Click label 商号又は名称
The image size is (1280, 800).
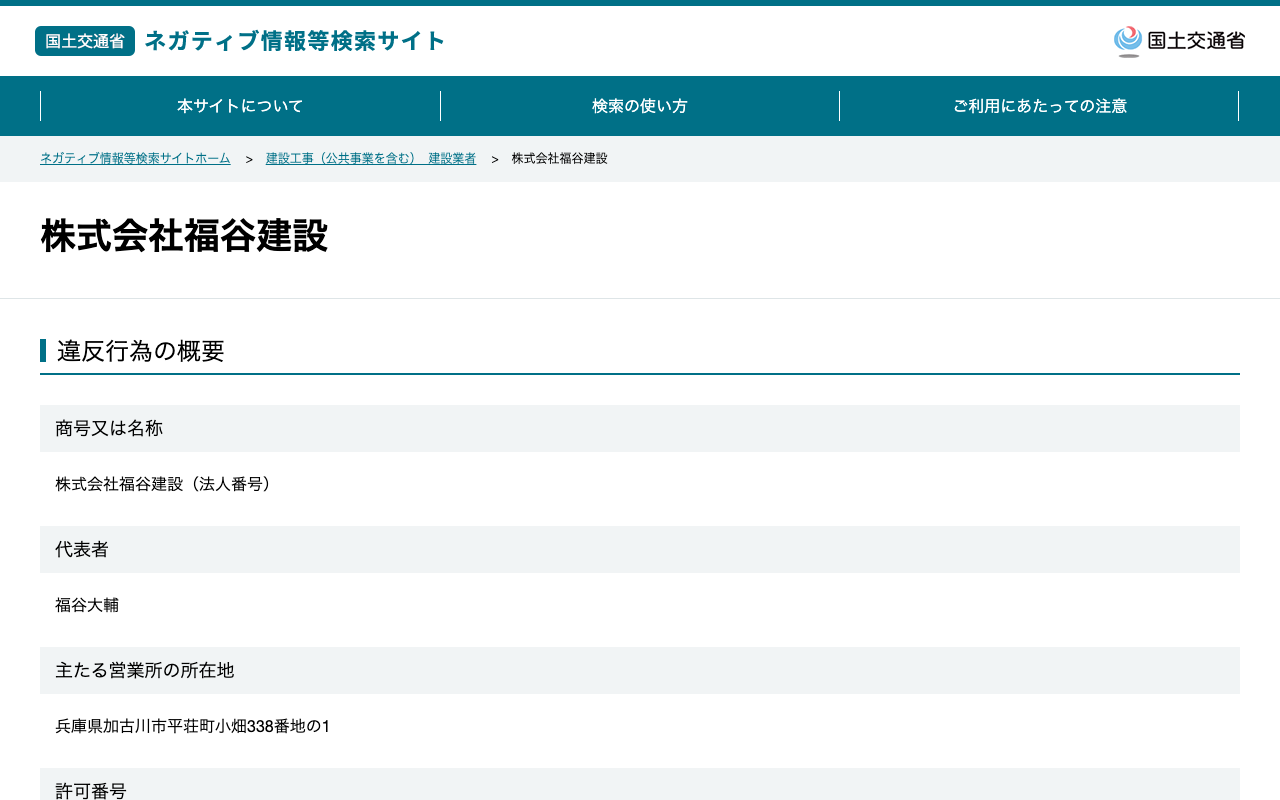[109, 428]
